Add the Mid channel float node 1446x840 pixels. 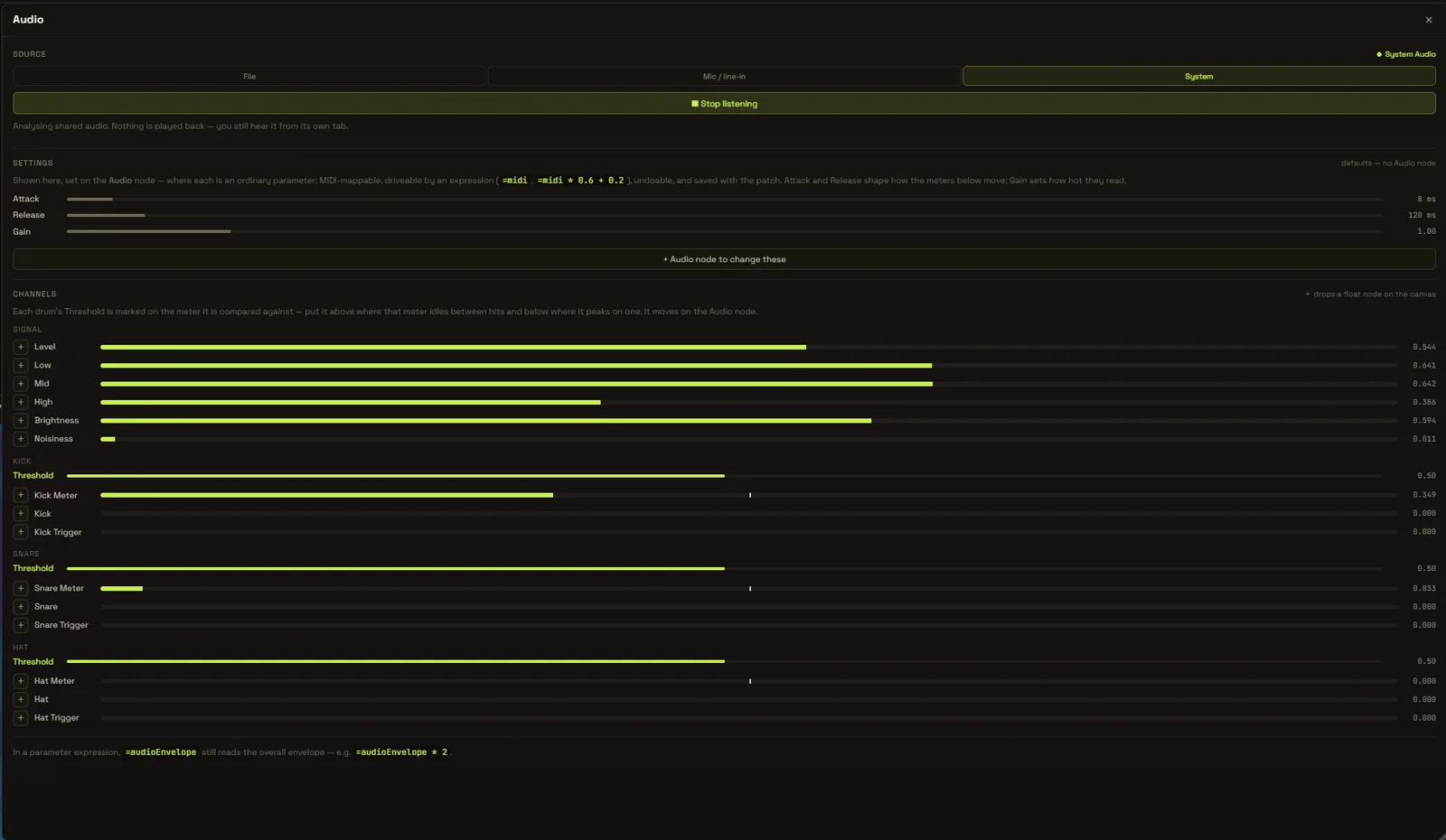coord(21,384)
